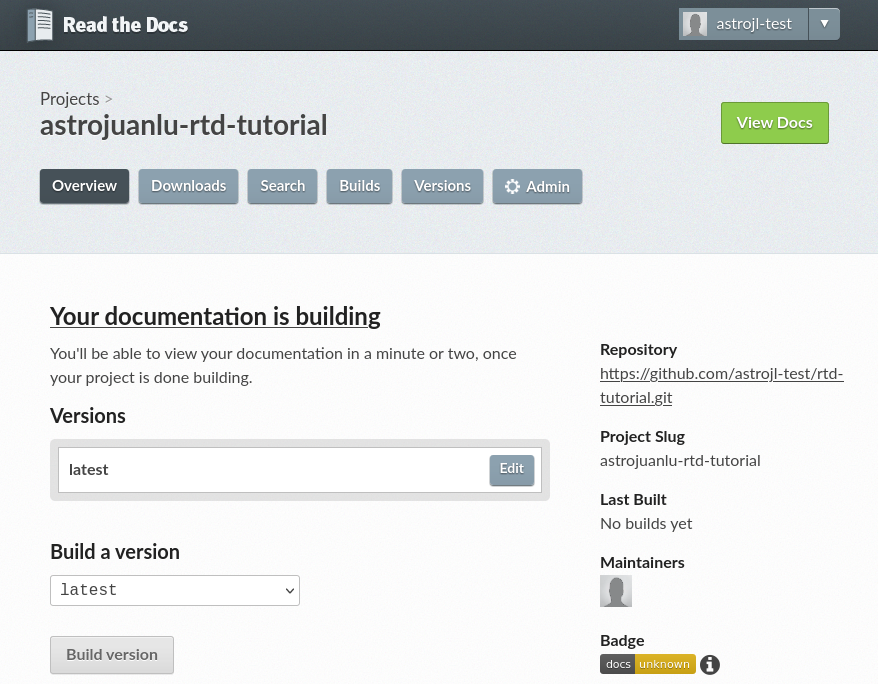Click the badge info icon
Screen dimensions: 878x684
click(710, 665)
